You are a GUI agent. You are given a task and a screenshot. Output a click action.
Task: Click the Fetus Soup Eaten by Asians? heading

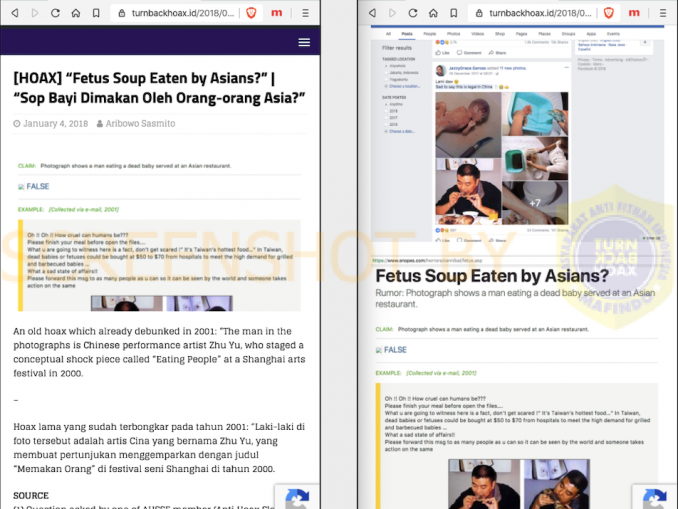tap(492, 276)
